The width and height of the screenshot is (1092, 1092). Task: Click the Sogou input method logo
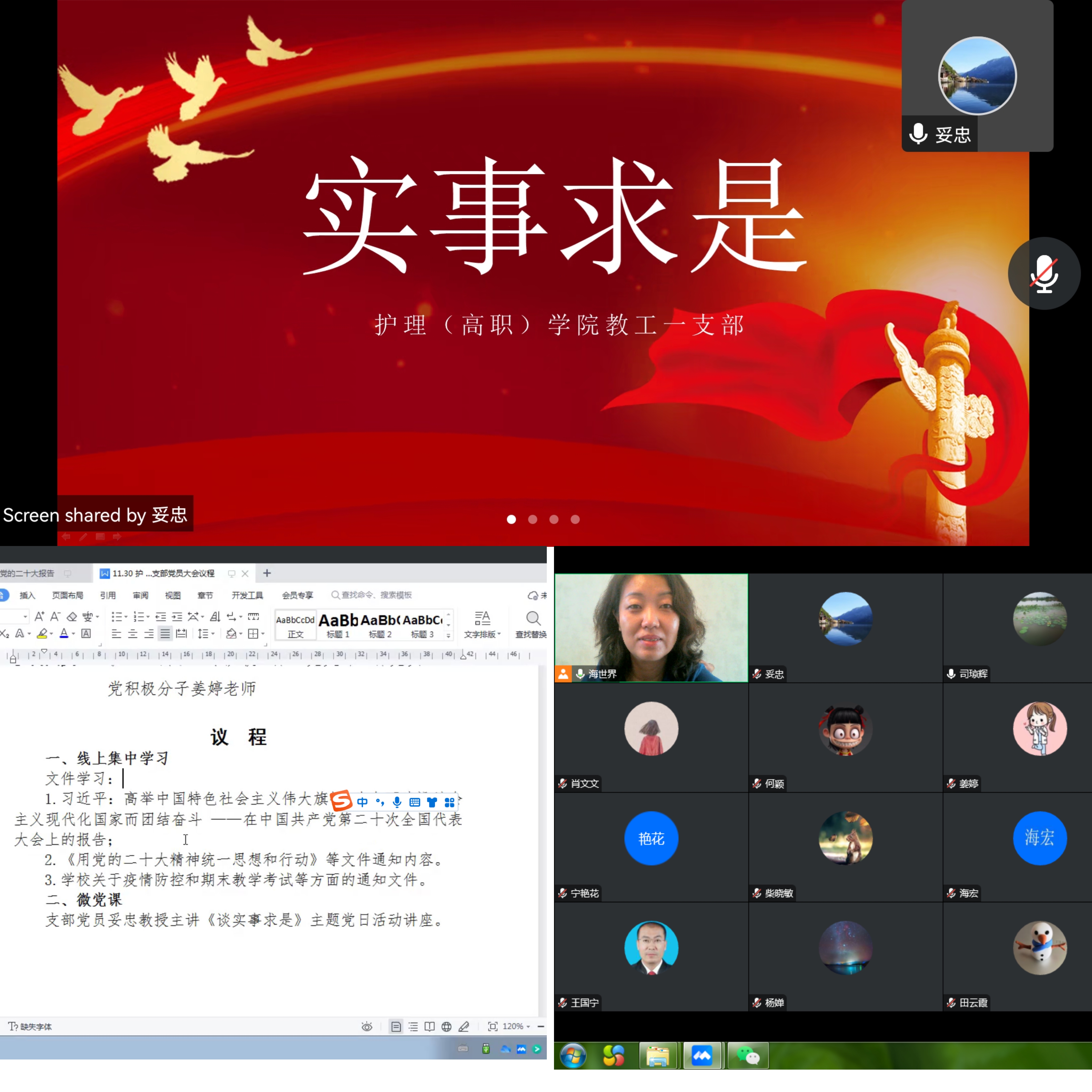(342, 801)
